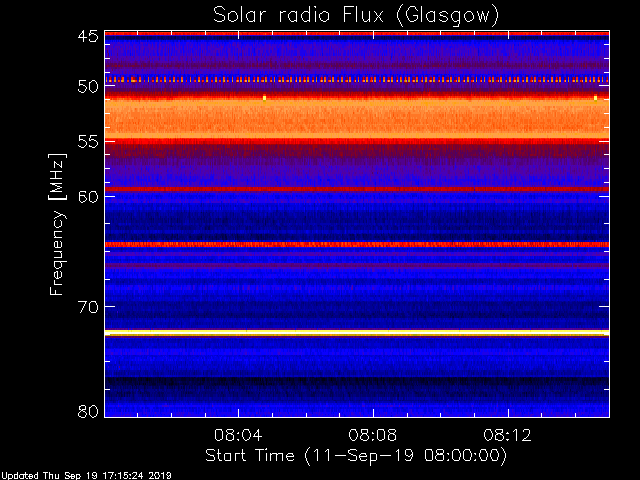Click the 80 MHz frequency tick label
This screenshot has height=480, width=640.
(88, 411)
